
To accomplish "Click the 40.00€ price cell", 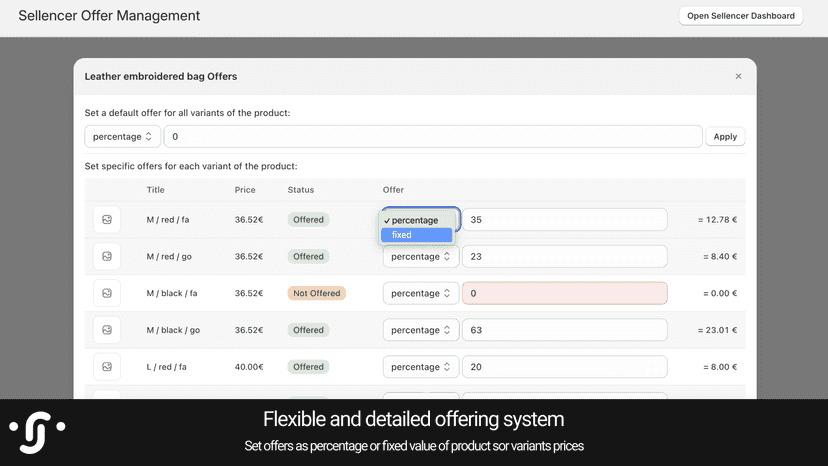I will 249,367.
